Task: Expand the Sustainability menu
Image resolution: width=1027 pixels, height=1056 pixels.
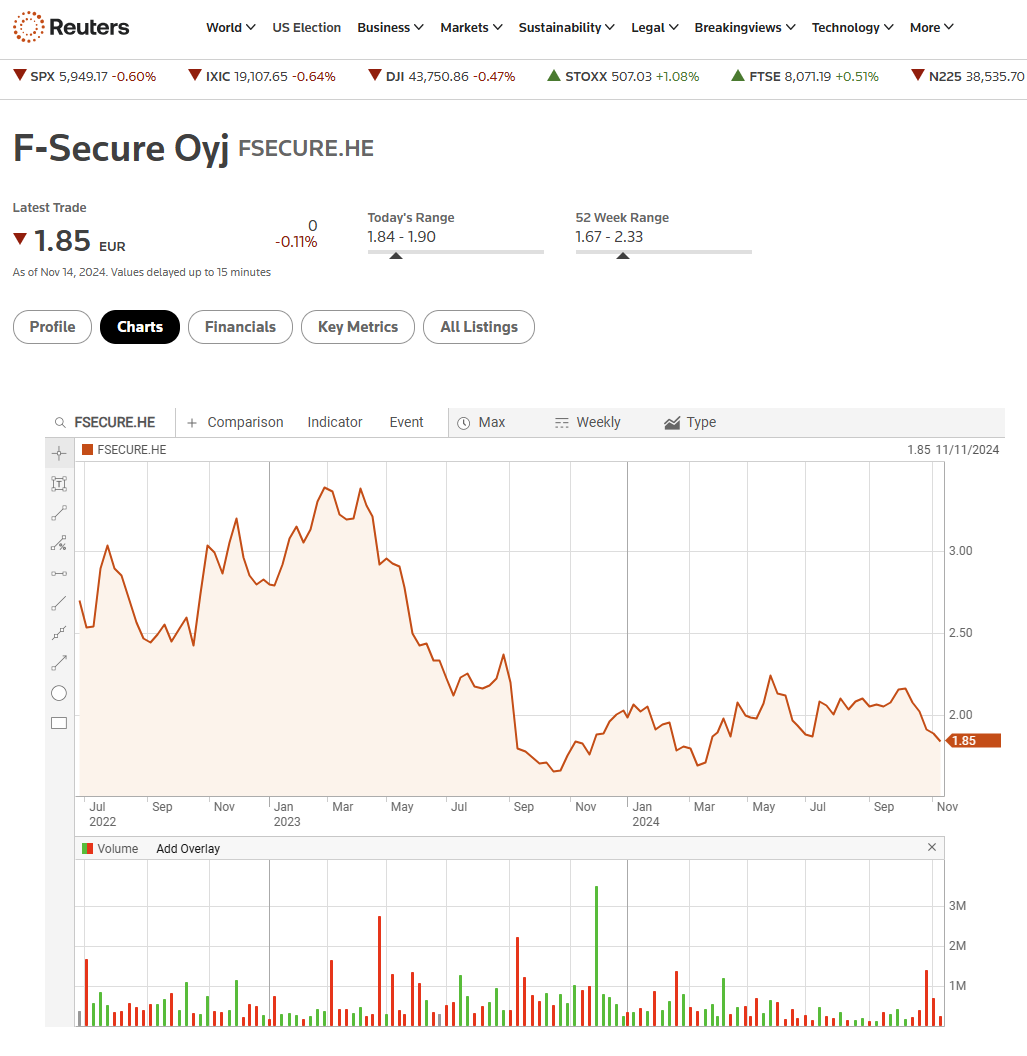Action: pos(566,28)
